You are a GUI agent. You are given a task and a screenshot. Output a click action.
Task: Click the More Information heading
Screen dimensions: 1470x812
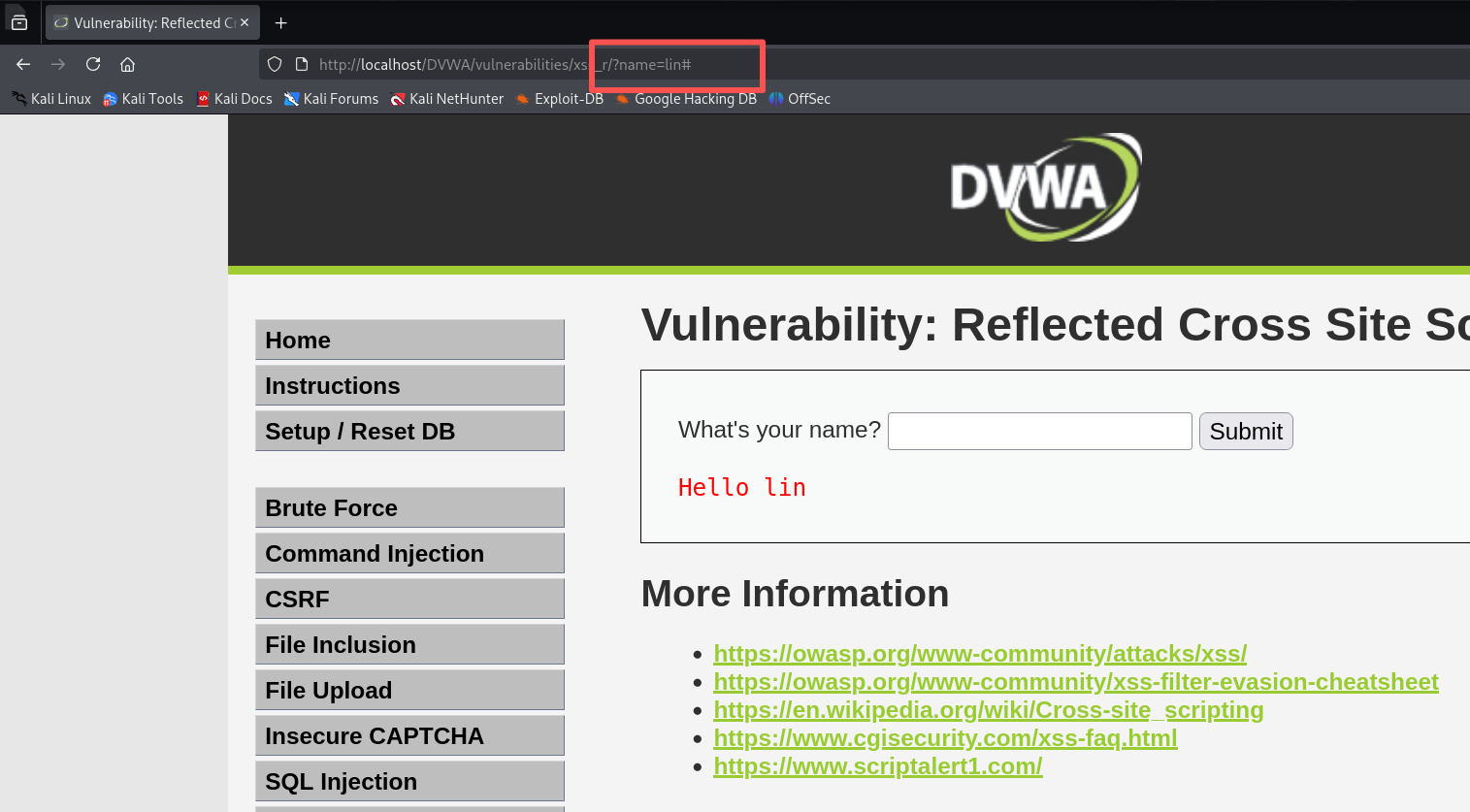795,594
